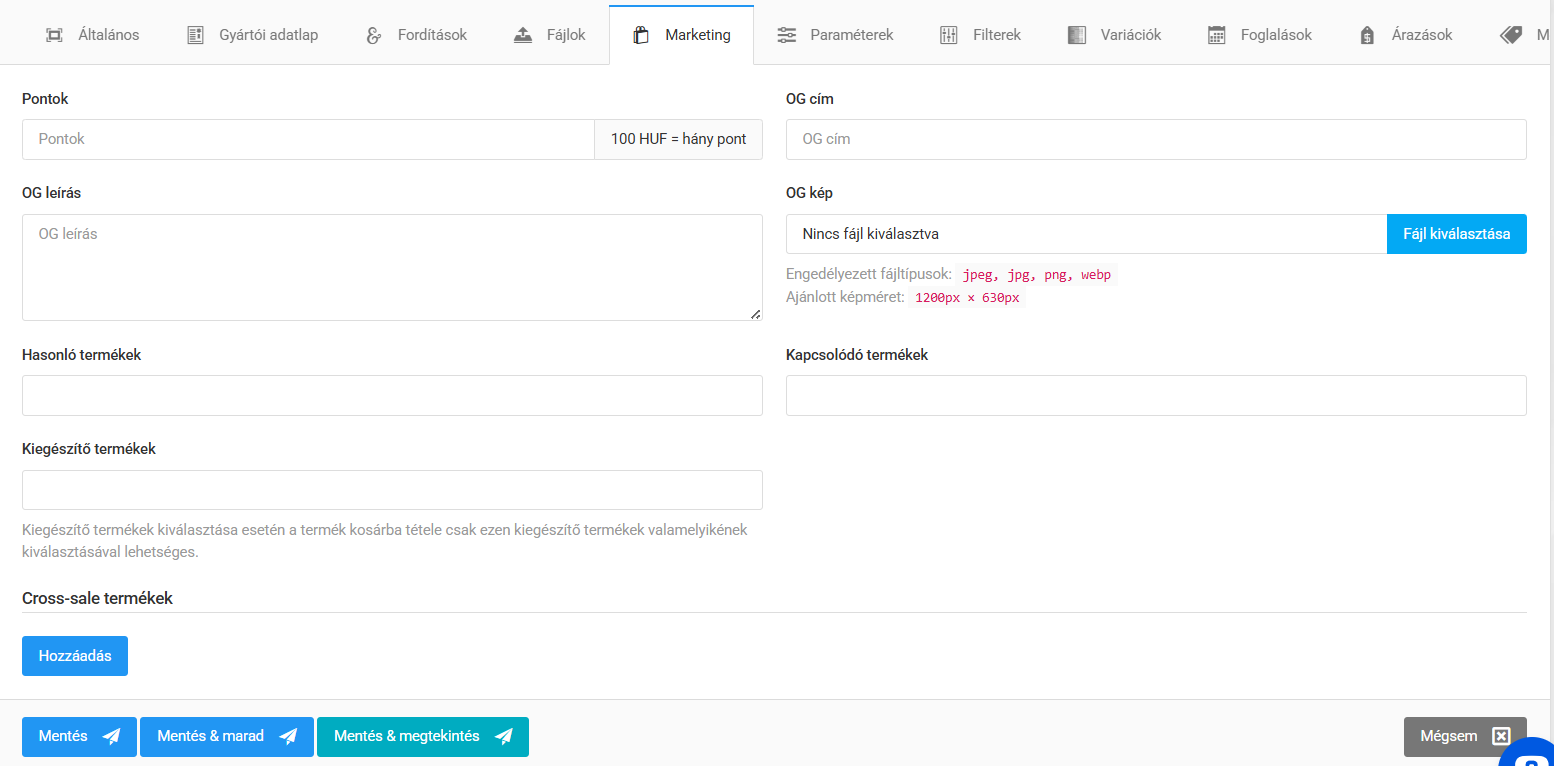Click the Hozzáadás button

tap(75, 656)
